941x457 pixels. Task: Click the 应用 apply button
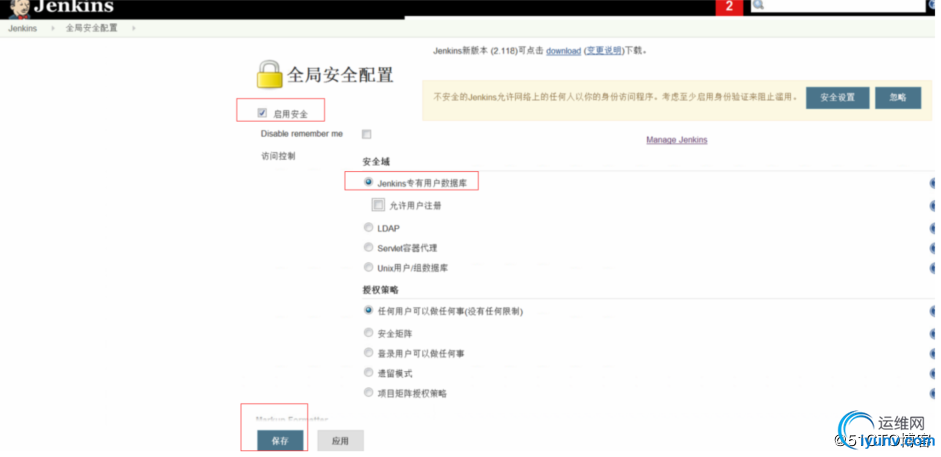(340, 441)
